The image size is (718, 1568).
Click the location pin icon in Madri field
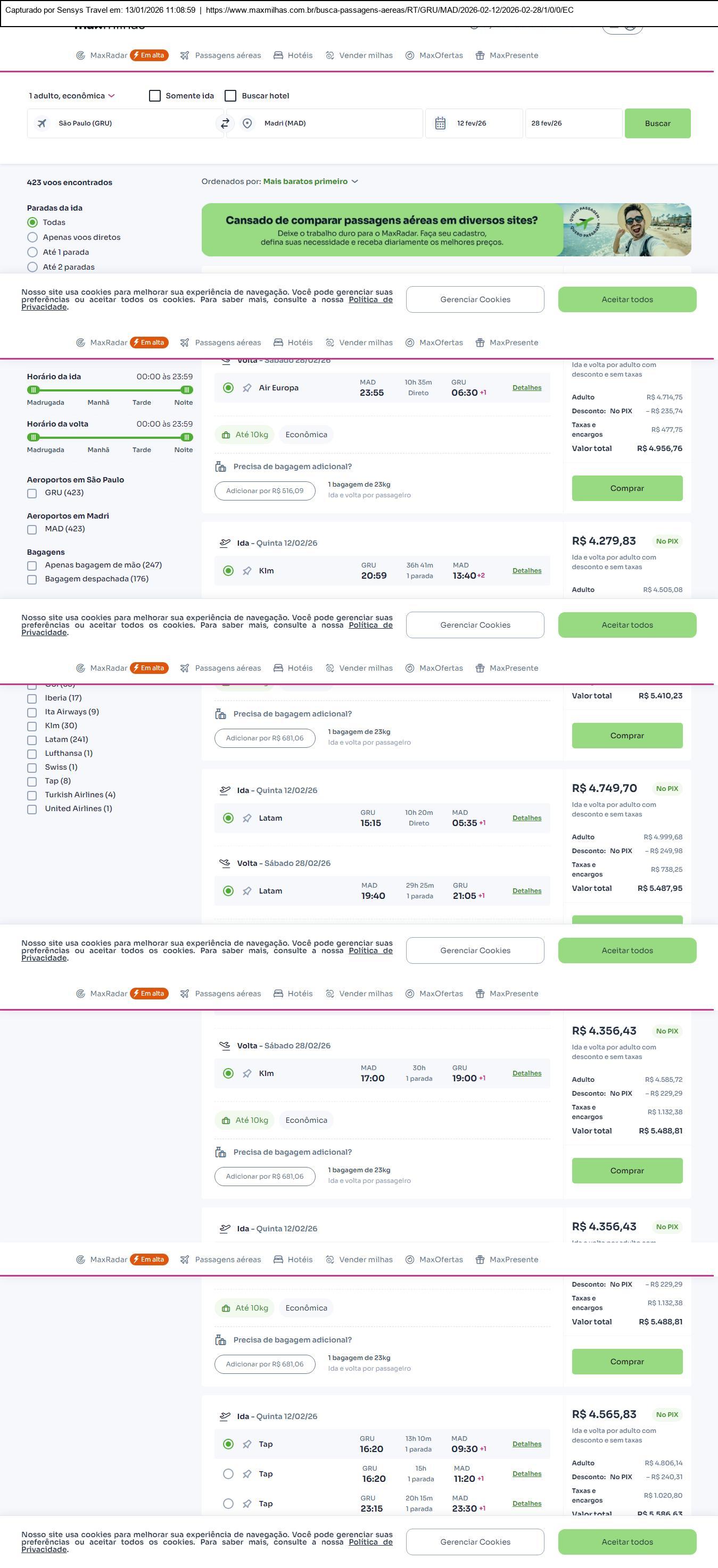(x=247, y=123)
